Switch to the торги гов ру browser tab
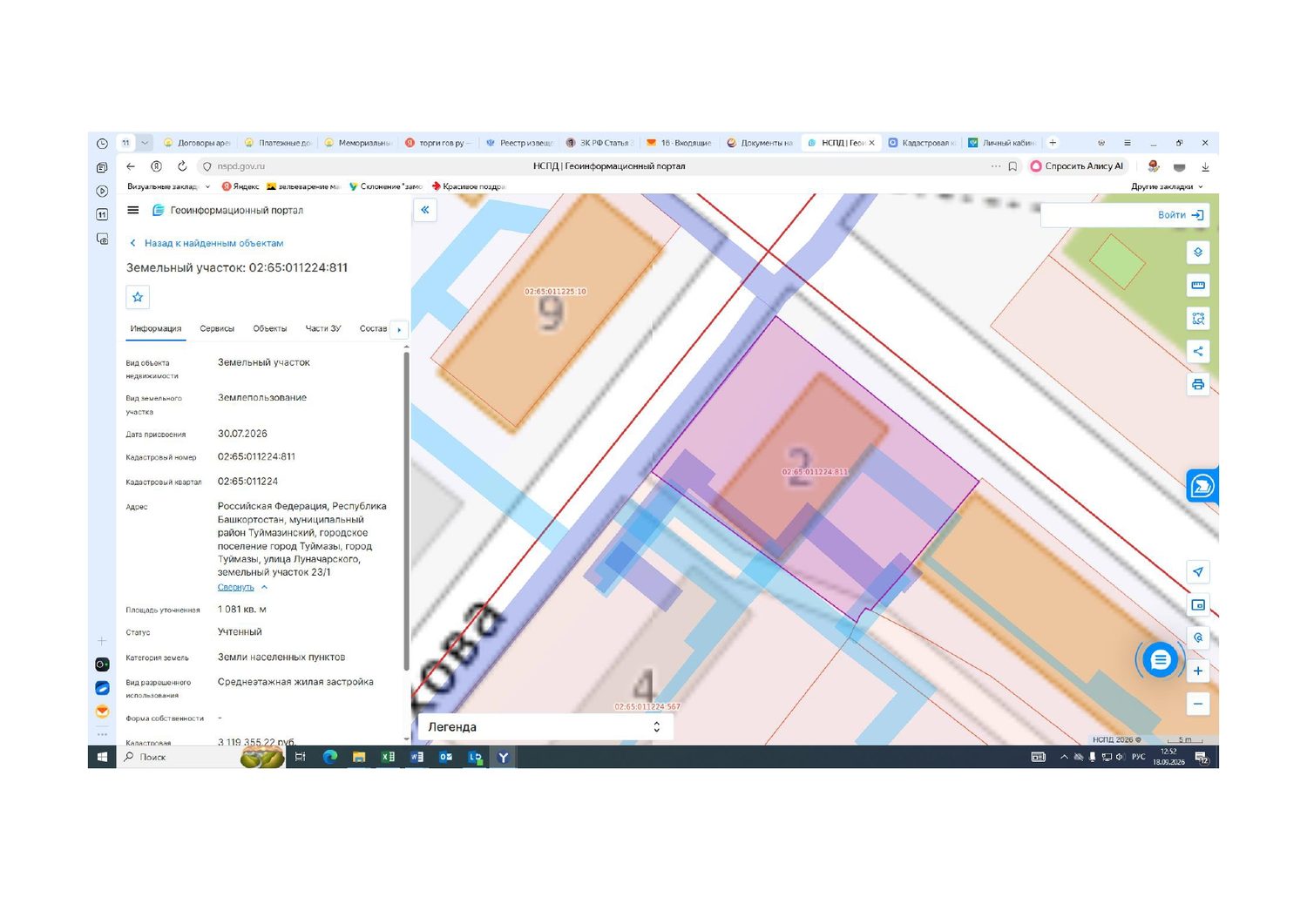 point(438,143)
